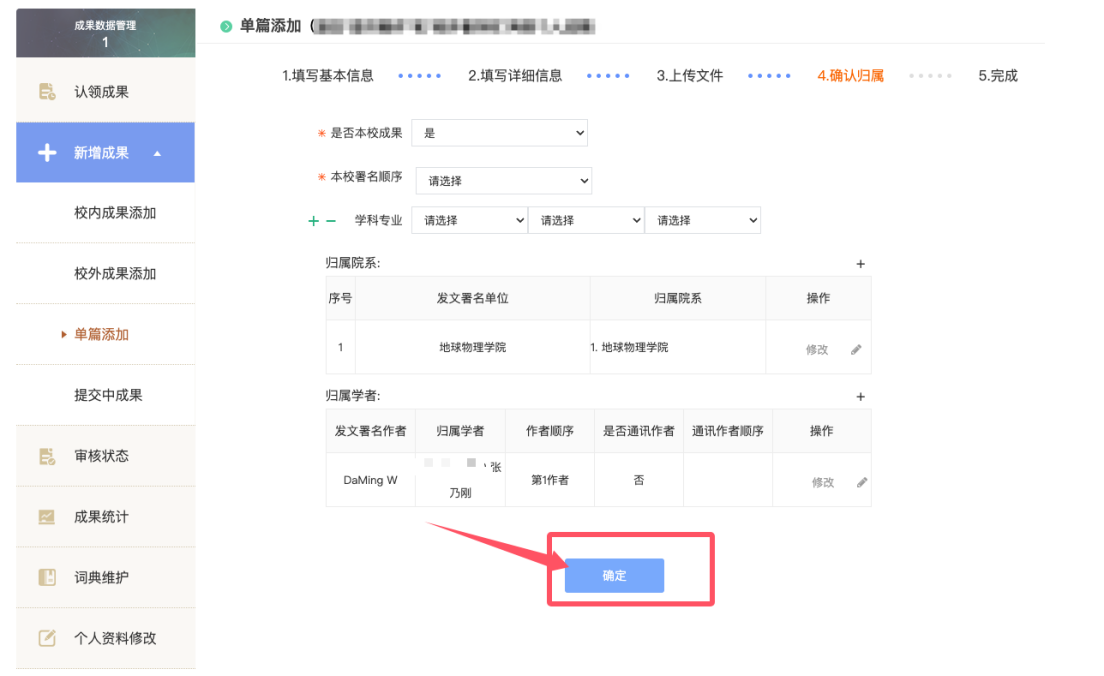Go to step 5.完成
1104x676 pixels.
point(998,75)
